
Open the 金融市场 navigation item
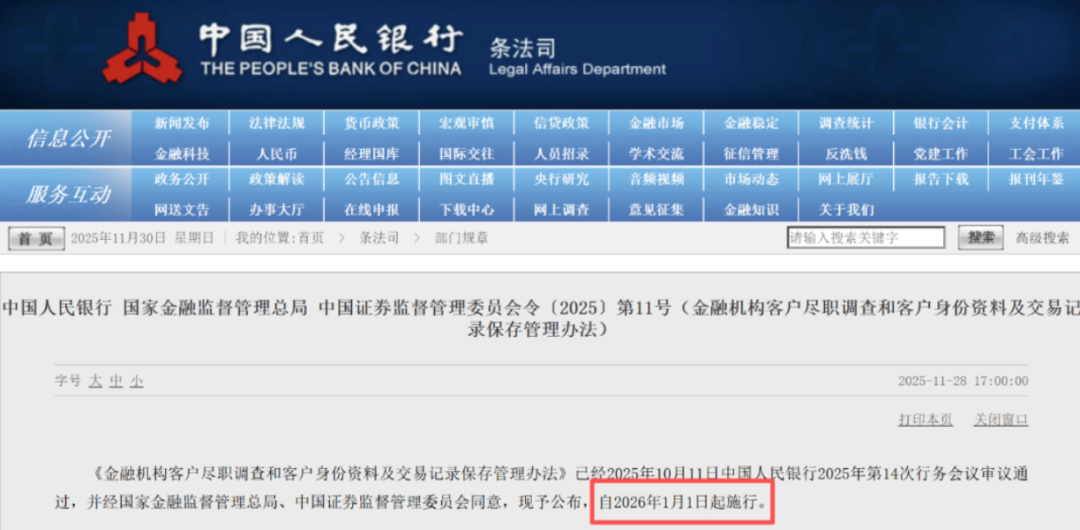656,124
